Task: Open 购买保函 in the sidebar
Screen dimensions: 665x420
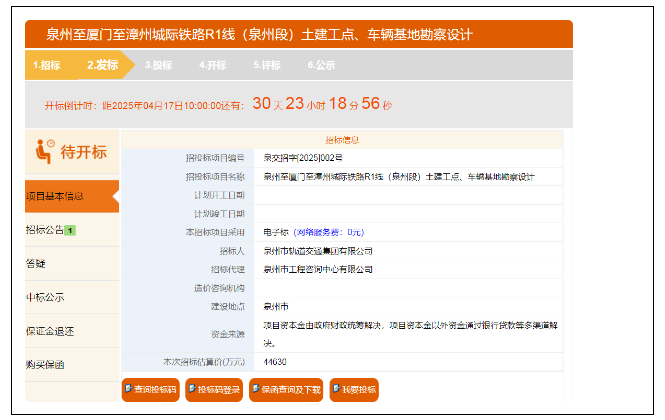Action: (x=45, y=365)
